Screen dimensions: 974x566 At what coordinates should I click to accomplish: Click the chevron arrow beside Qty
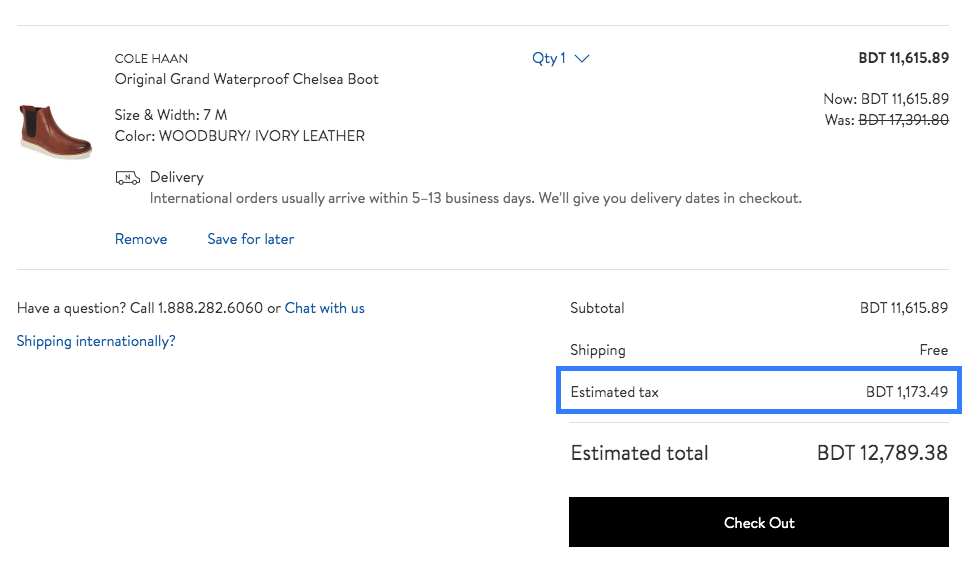(582, 58)
